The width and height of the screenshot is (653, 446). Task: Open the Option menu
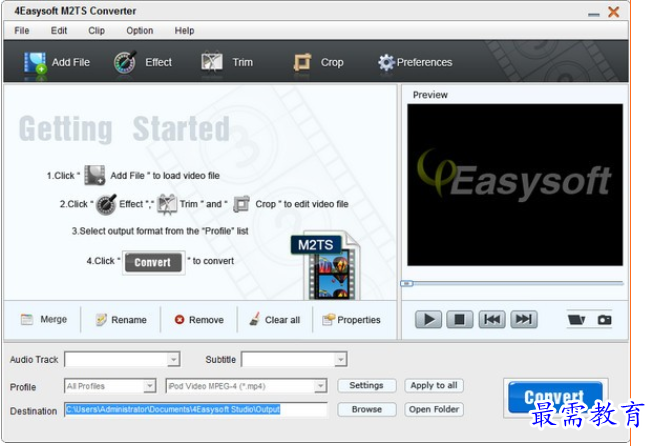click(140, 30)
